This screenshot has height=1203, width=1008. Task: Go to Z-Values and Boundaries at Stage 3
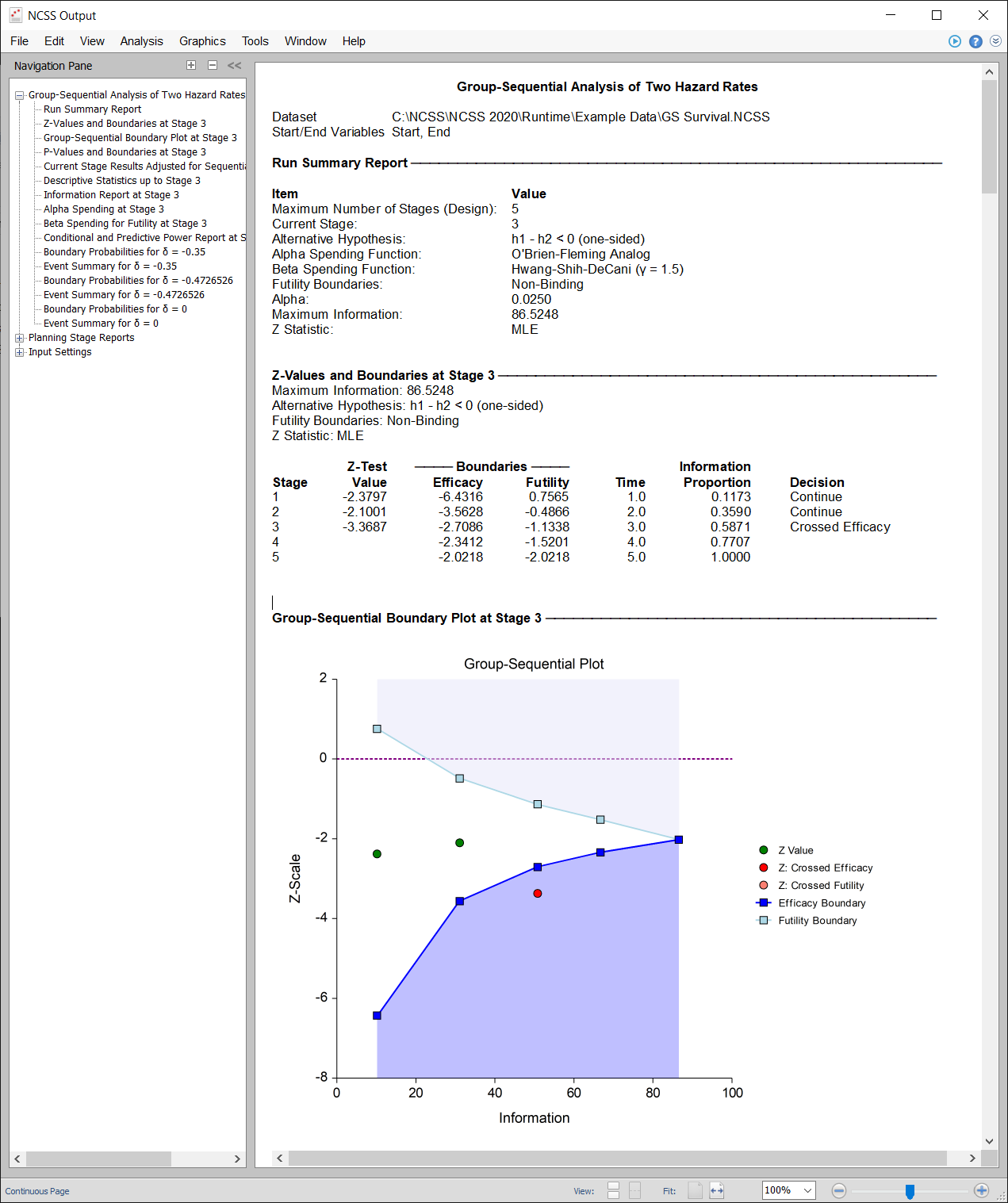point(125,124)
